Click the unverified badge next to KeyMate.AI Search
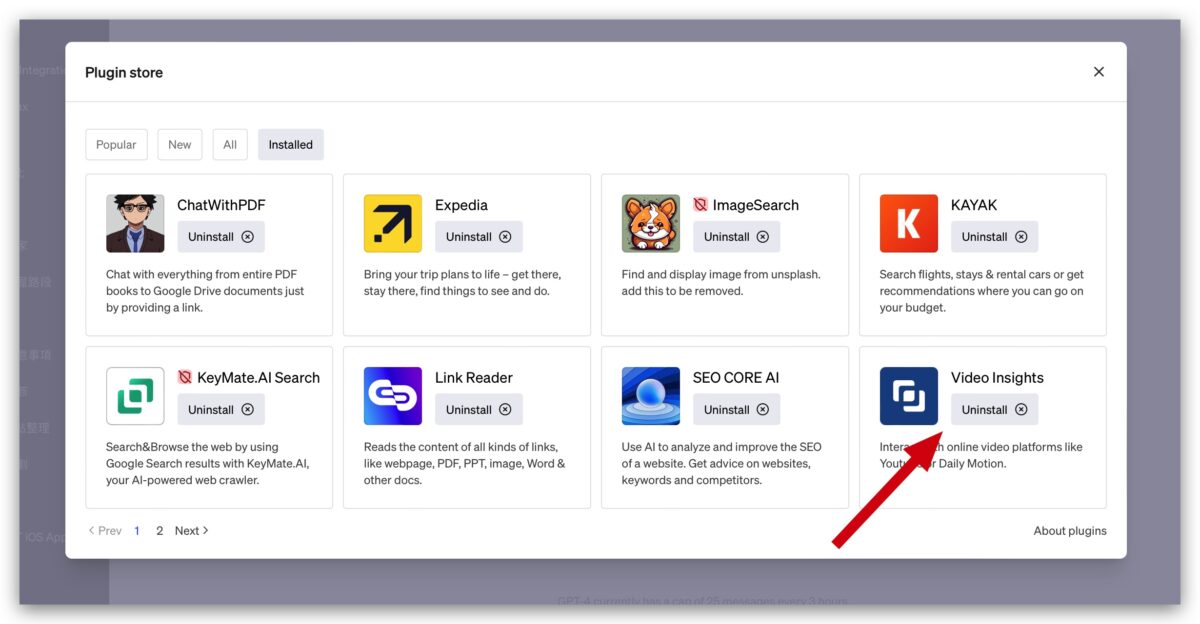This screenshot has height=624, width=1200. click(x=184, y=378)
